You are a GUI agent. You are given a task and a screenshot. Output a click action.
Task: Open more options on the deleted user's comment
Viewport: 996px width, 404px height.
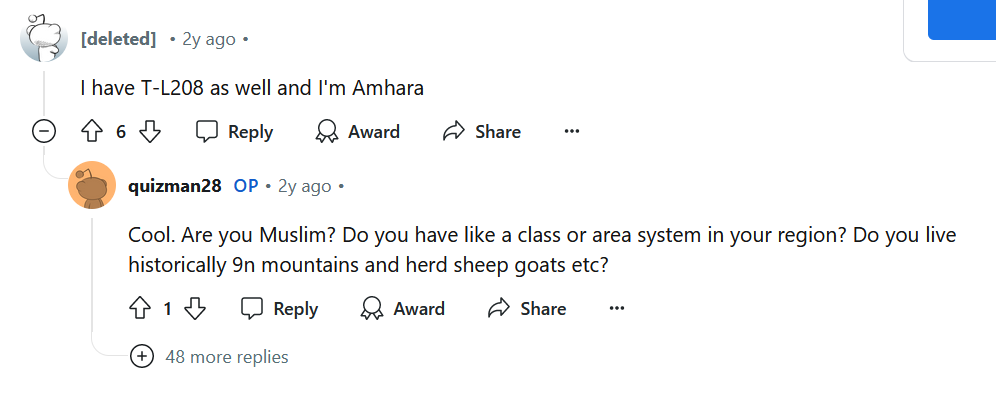[x=572, y=131]
